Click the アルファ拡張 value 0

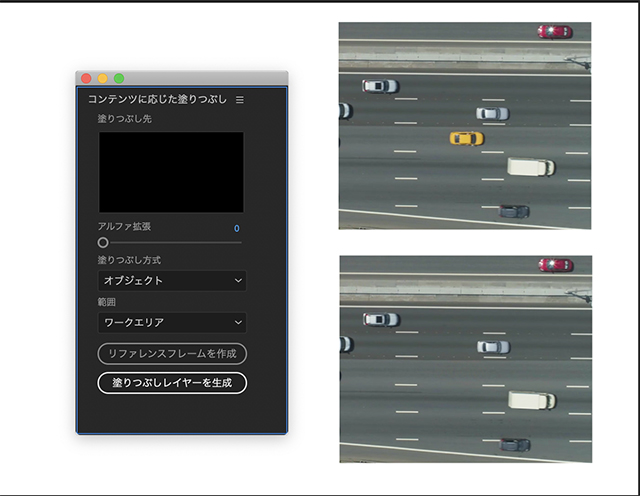(237, 228)
